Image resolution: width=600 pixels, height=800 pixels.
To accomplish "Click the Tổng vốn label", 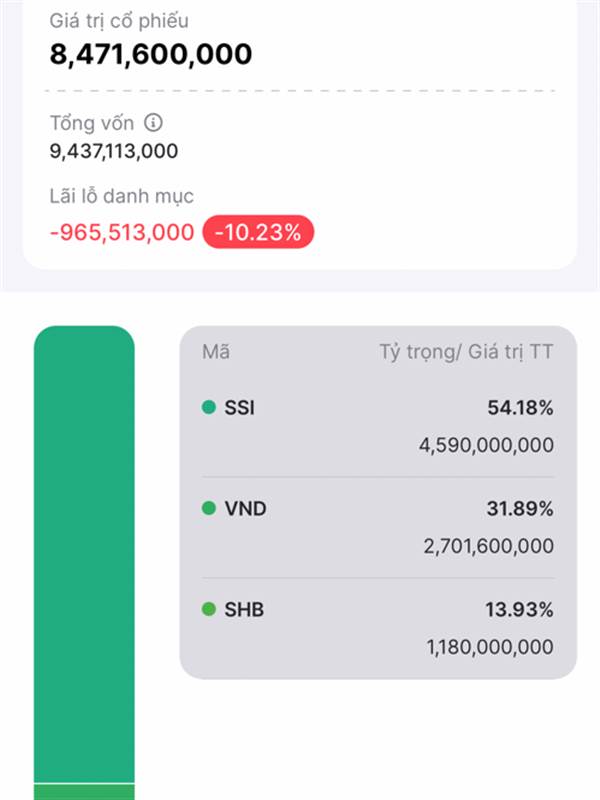I will click(x=91, y=123).
